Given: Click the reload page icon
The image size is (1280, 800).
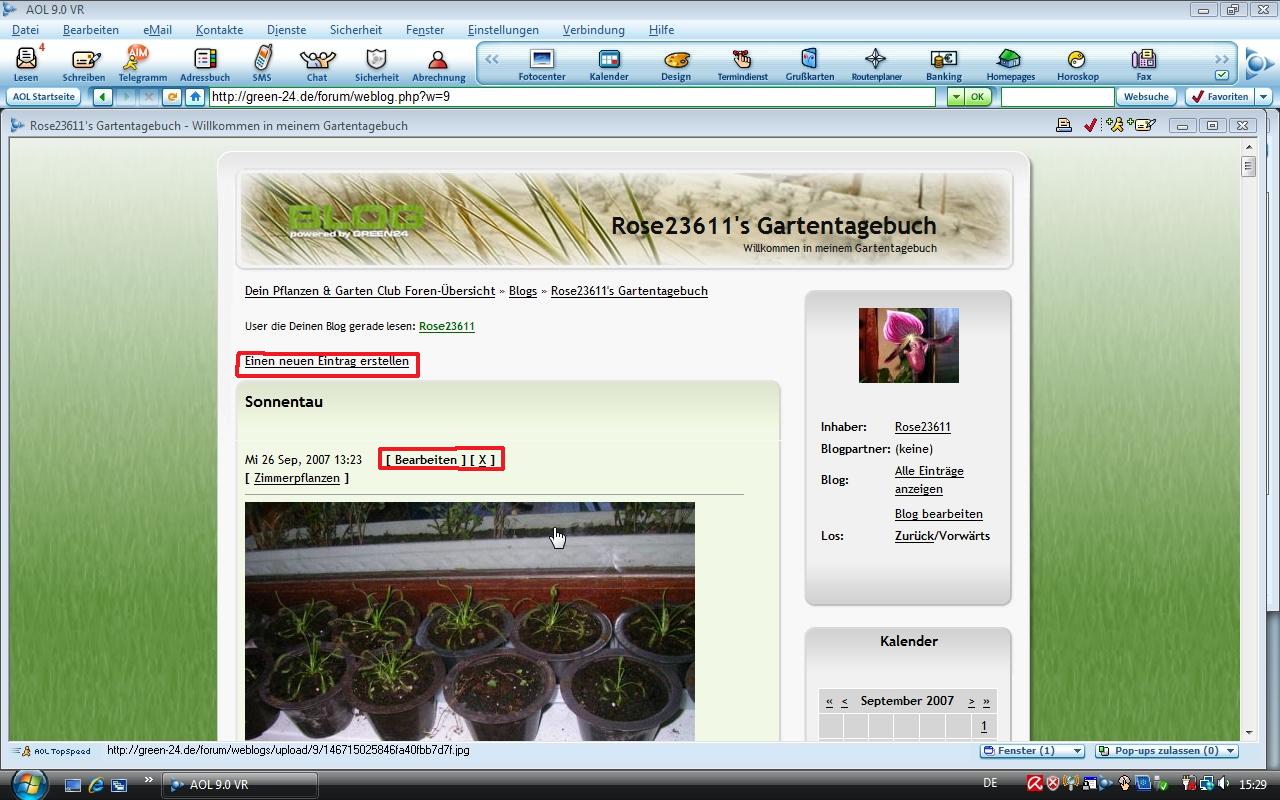Looking at the screenshot, I should pos(172,97).
